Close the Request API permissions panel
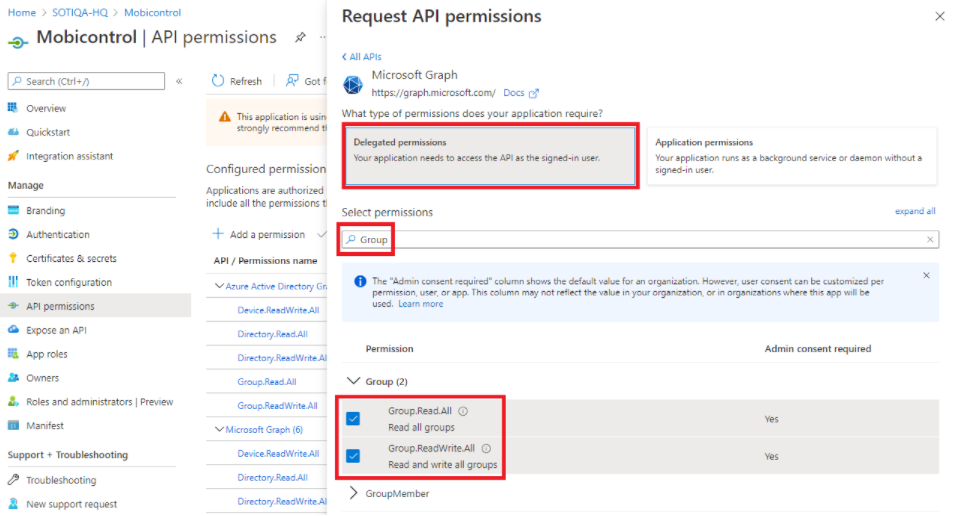This screenshot has width=960, height=516. pyautogui.click(x=939, y=17)
